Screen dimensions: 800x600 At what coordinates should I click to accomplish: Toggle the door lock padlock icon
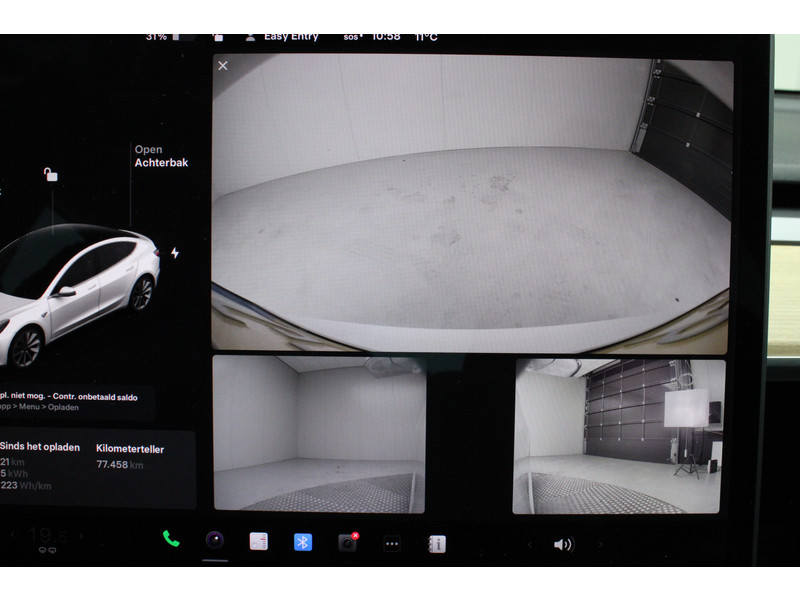50,175
